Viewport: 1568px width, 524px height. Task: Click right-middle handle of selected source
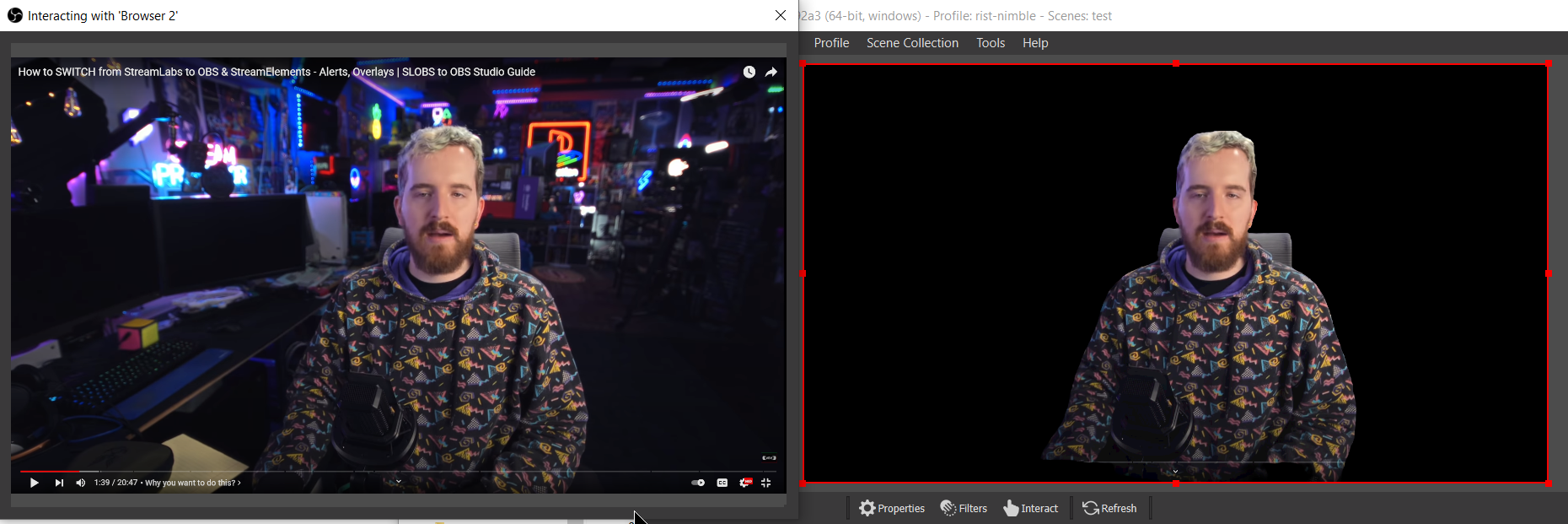pyautogui.click(x=1549, y=273)
